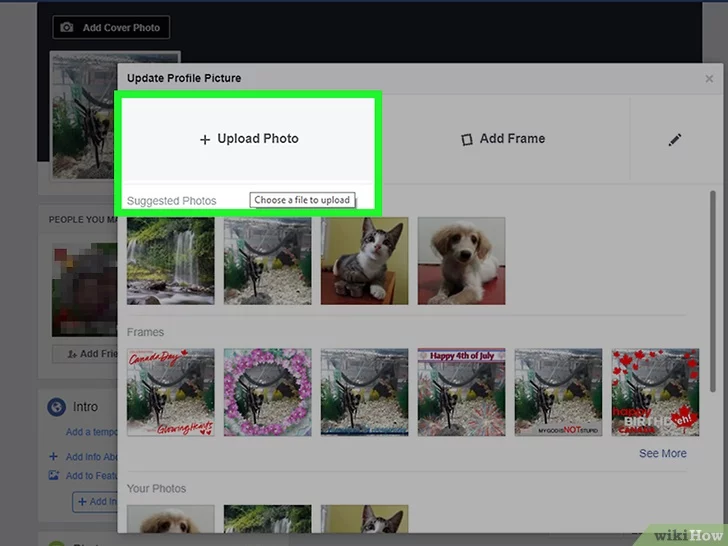Click the Add Friend button in the sidebar
Image resolution: width=728 pixels, height=546 pixels.
point(84,354)
